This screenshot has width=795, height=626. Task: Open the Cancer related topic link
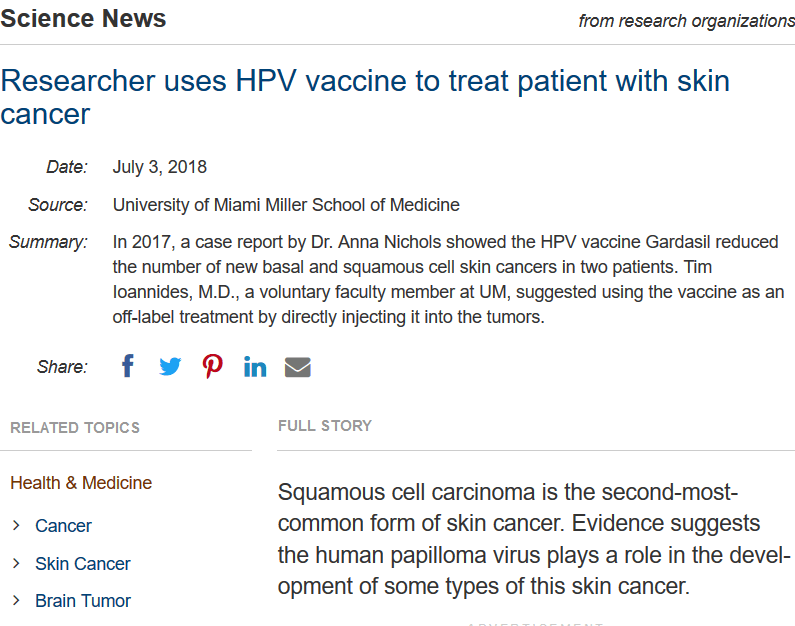click(63, 526)
